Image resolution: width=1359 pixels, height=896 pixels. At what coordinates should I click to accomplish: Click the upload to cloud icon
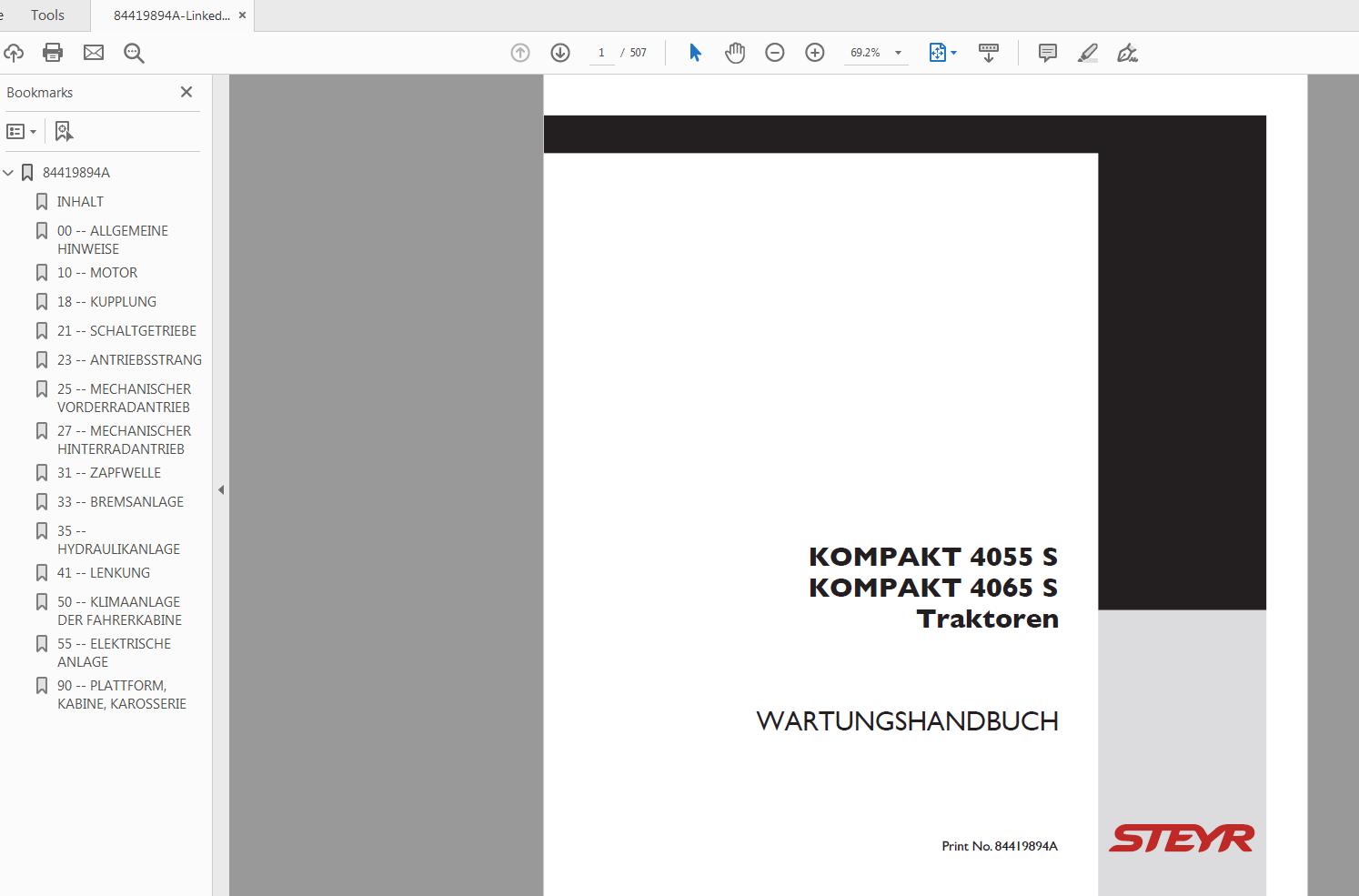click(x=13, y=53)
